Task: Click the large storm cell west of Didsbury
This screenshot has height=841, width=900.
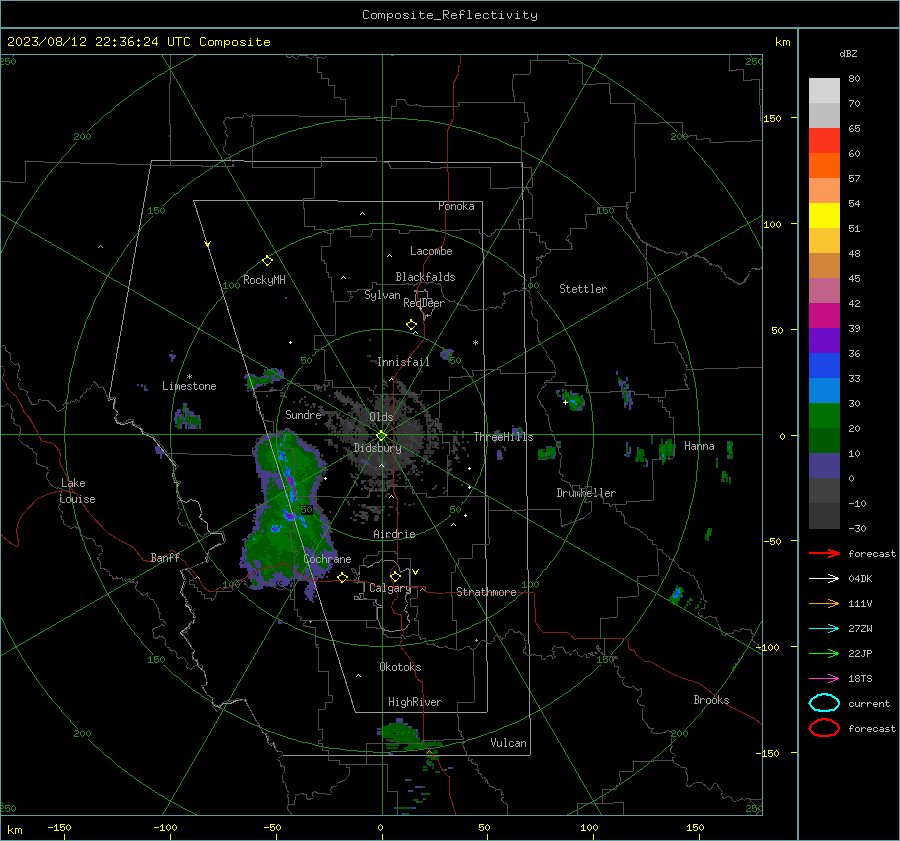Action: pos(287,511)
